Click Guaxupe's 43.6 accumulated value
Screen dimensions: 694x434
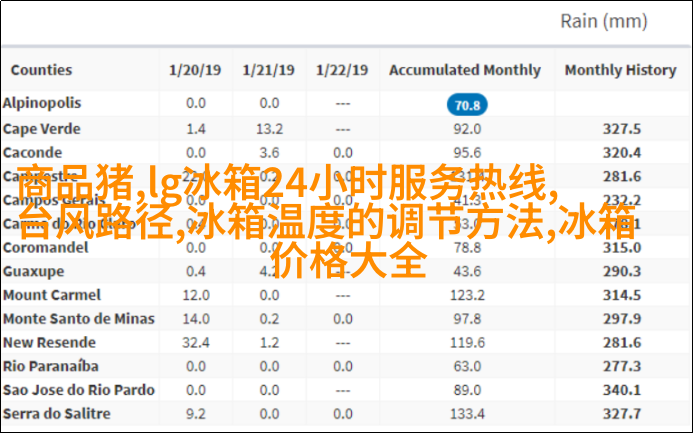[467, 271]
